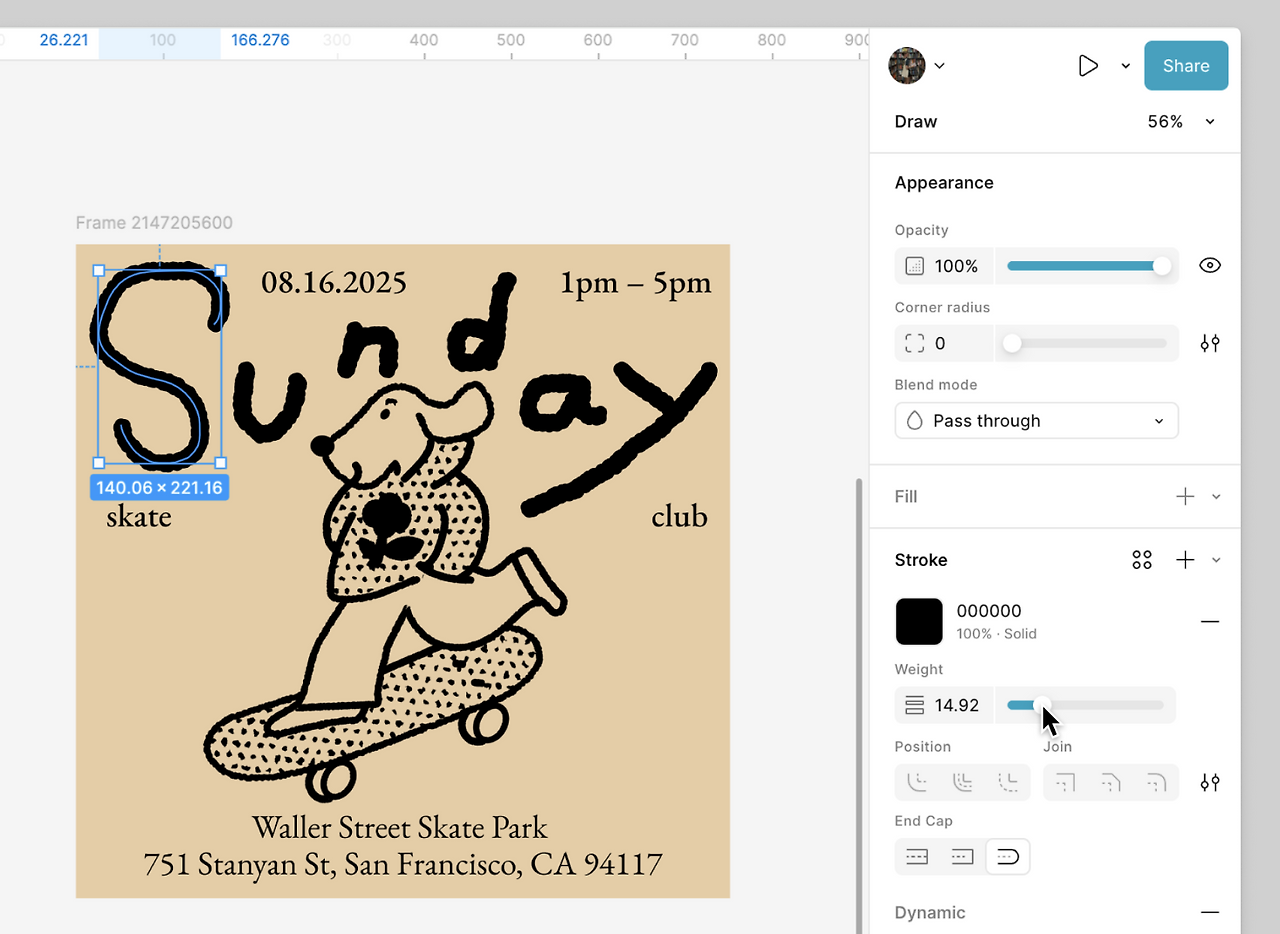Select the Frame 2147205600 label
This screenshot has height=934, width=1280.
[154, 223]
